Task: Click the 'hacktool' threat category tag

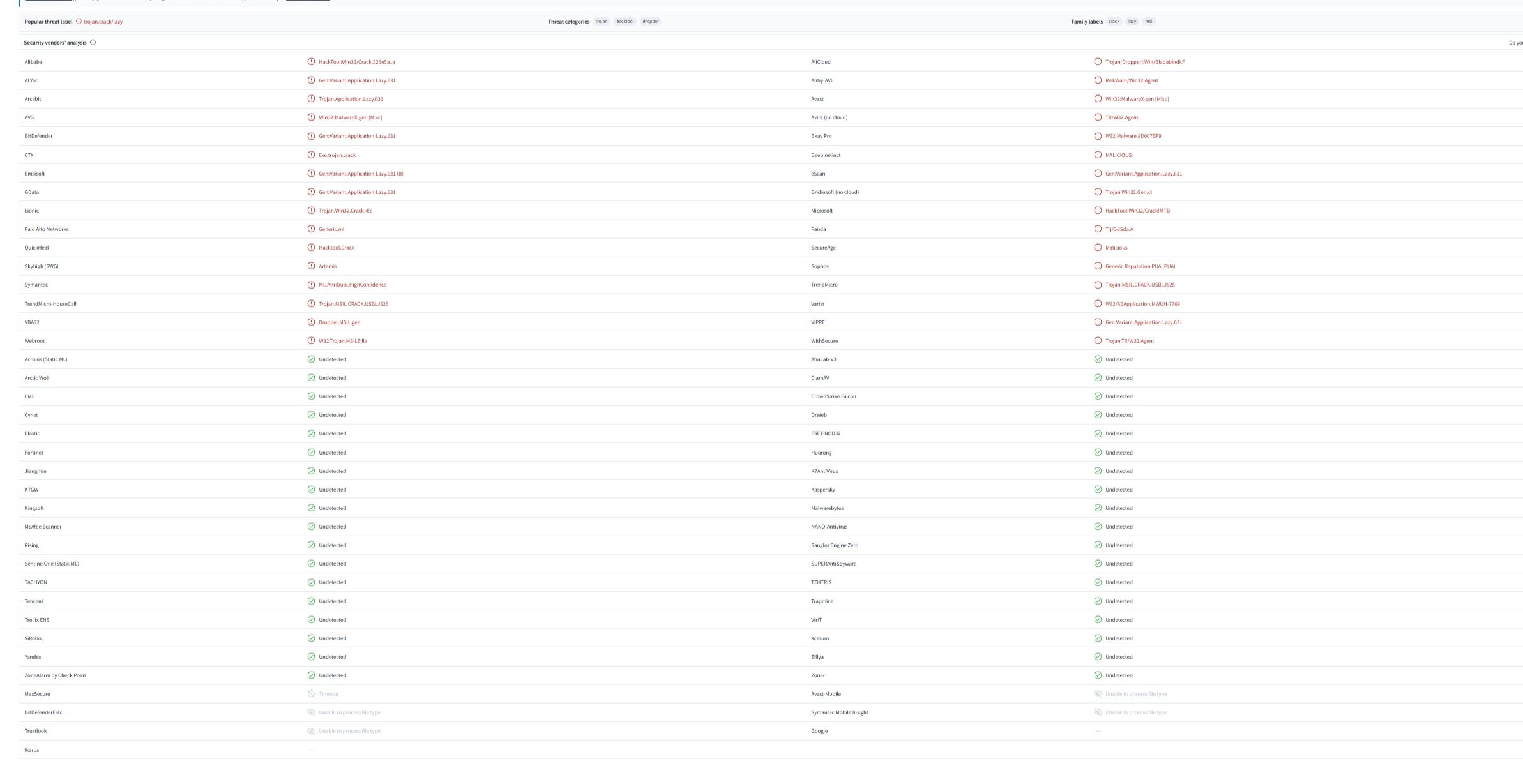Action: [625, 22]
